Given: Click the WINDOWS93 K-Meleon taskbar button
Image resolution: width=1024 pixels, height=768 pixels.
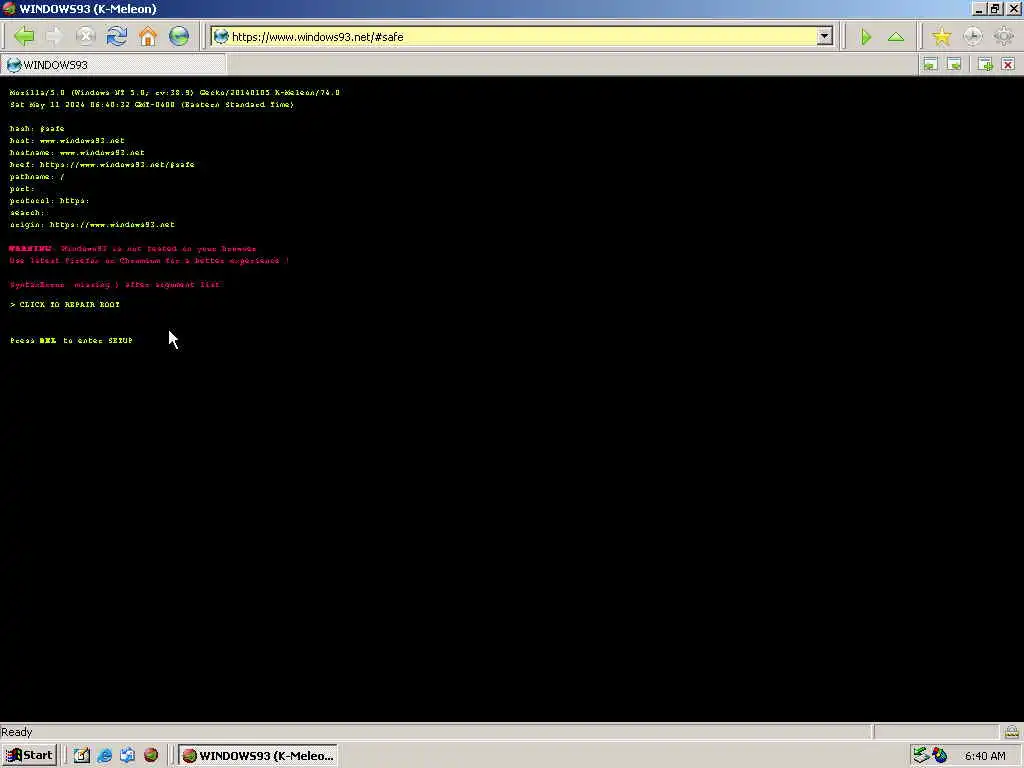Looking at the screenshot, I should pyautogui.click(x=258, y=756).
